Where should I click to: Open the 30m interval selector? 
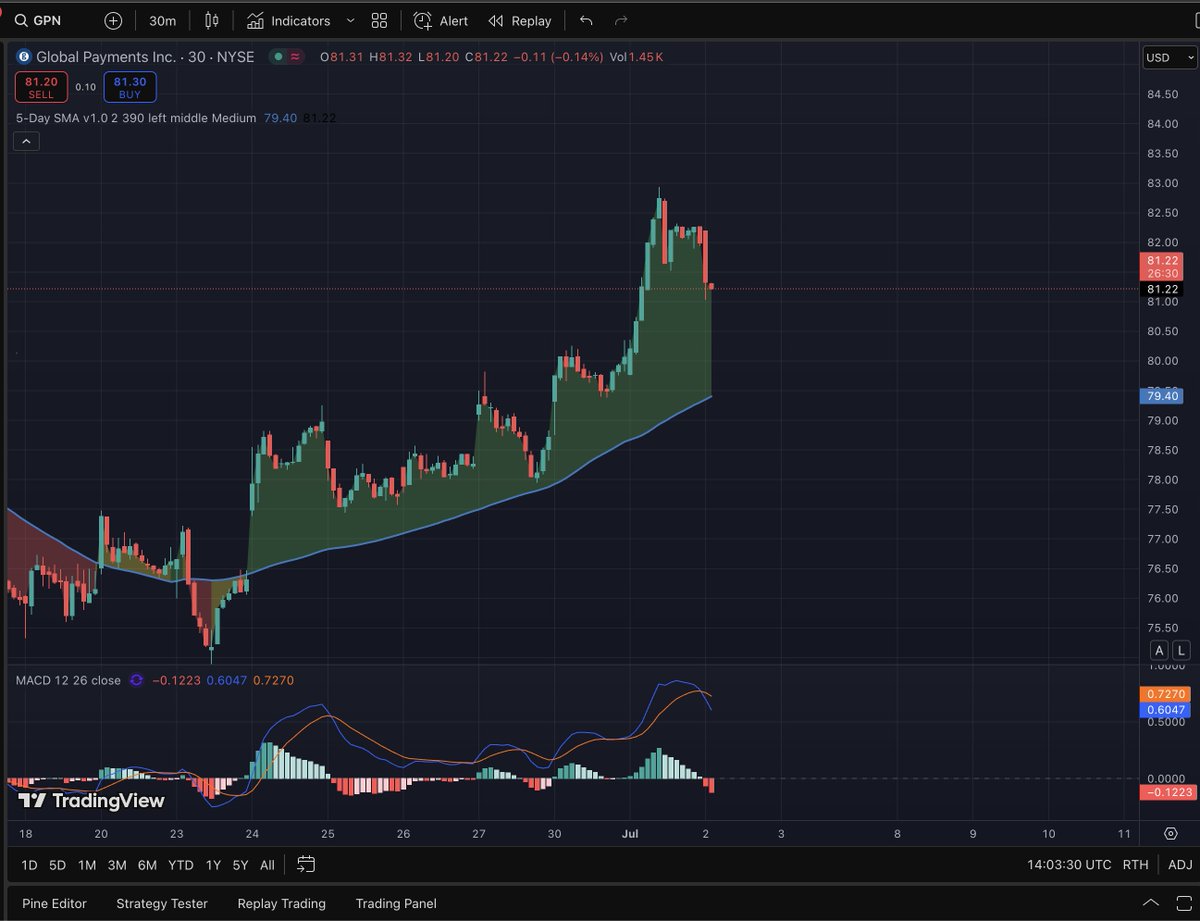(x=163, y=20)
